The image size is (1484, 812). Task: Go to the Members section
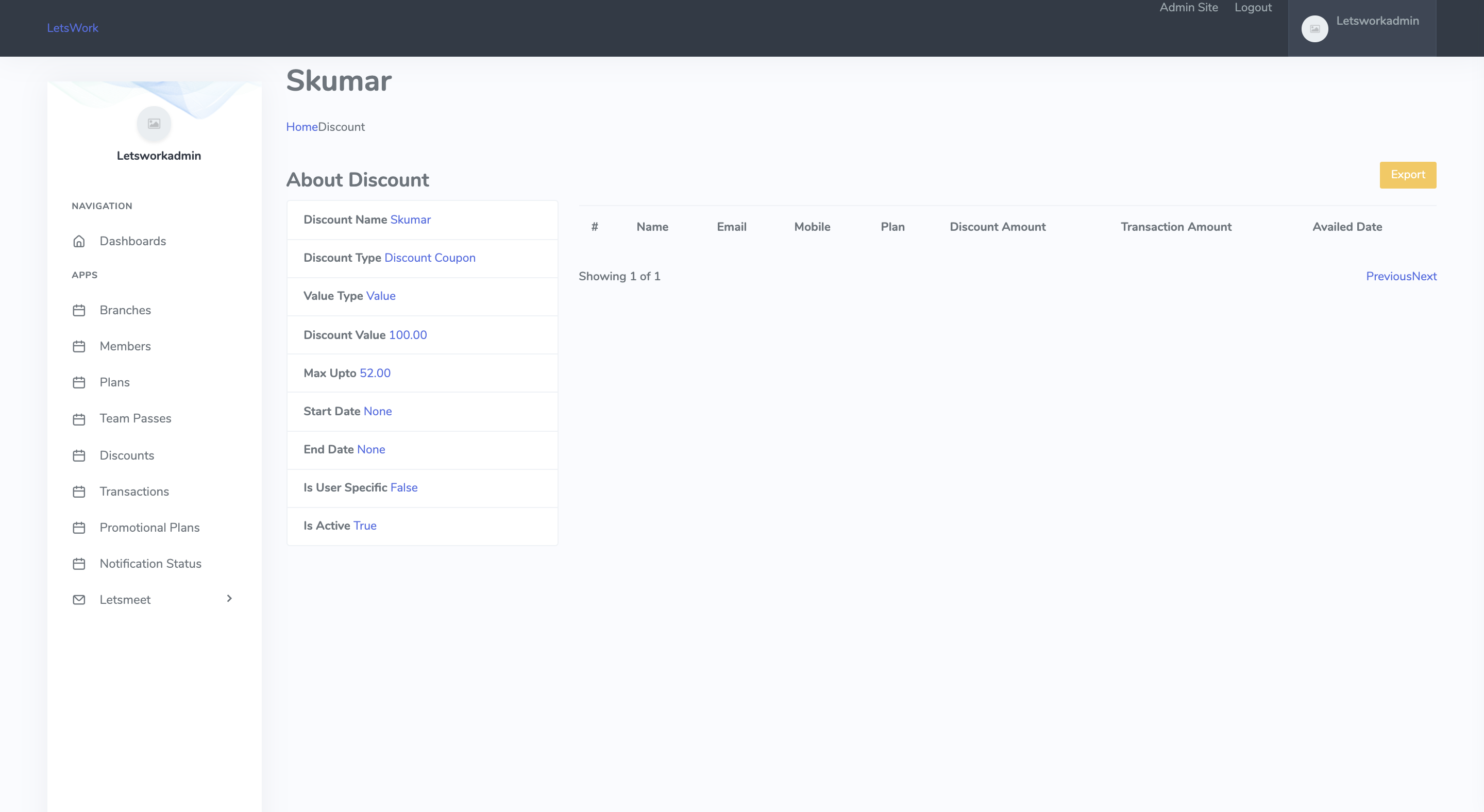pyautogui.click(x=125, y=347)
